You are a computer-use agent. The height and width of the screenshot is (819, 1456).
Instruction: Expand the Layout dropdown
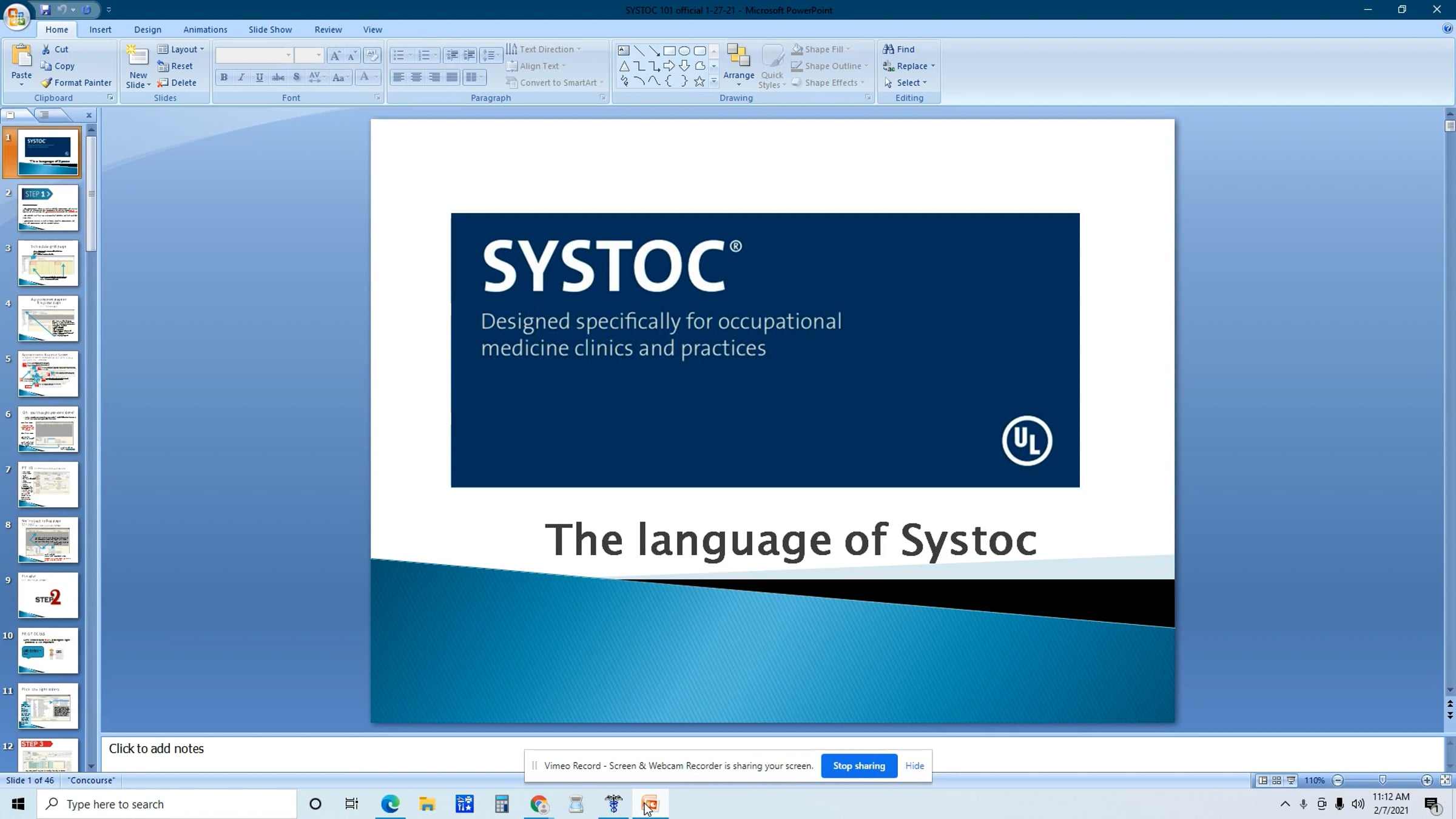(x=181, y=49)
